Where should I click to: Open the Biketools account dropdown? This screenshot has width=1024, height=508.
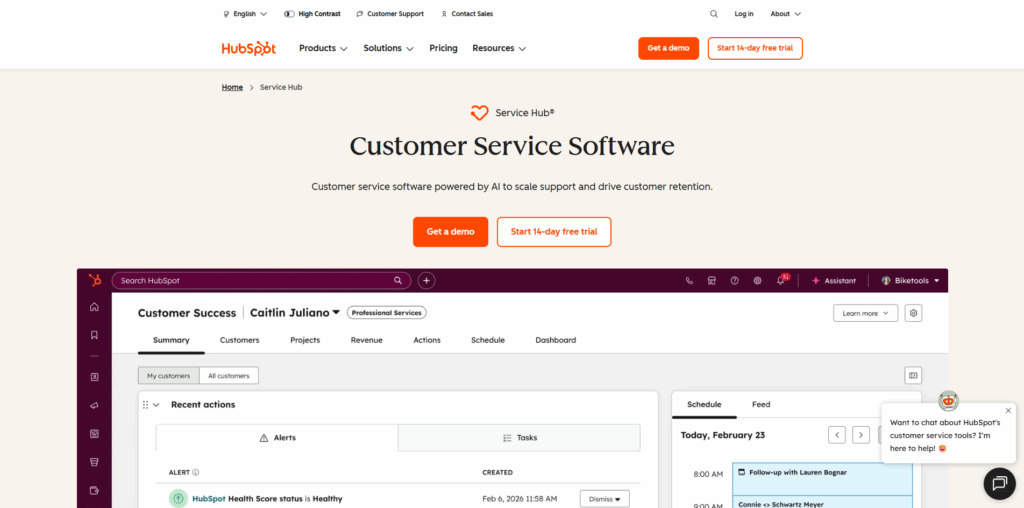910,281
